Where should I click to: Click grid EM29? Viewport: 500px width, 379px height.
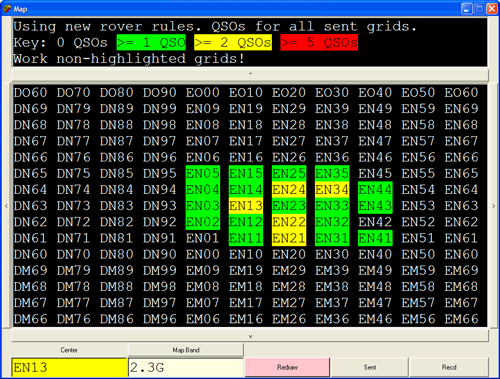coord(289,271)
